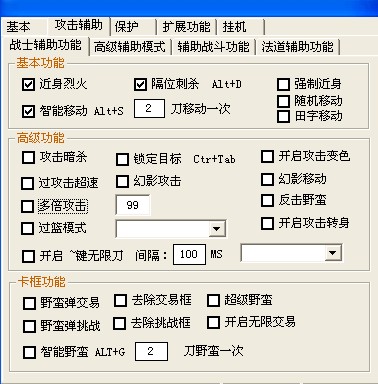
Task: Click the 多倍攻击 value field showing 99
Action: [x=132, y=205]
